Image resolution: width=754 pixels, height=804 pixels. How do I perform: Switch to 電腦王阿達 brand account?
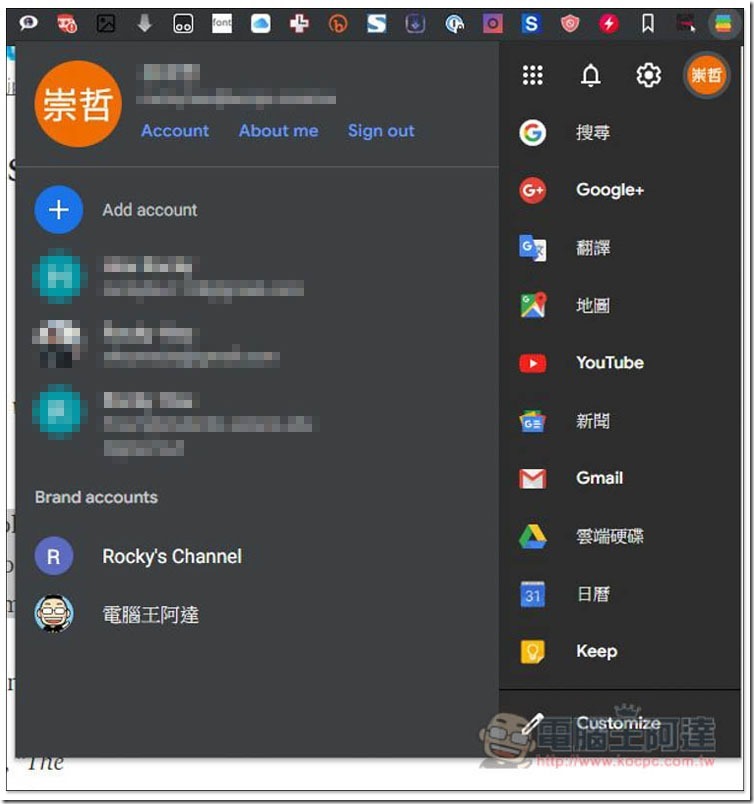117,614
